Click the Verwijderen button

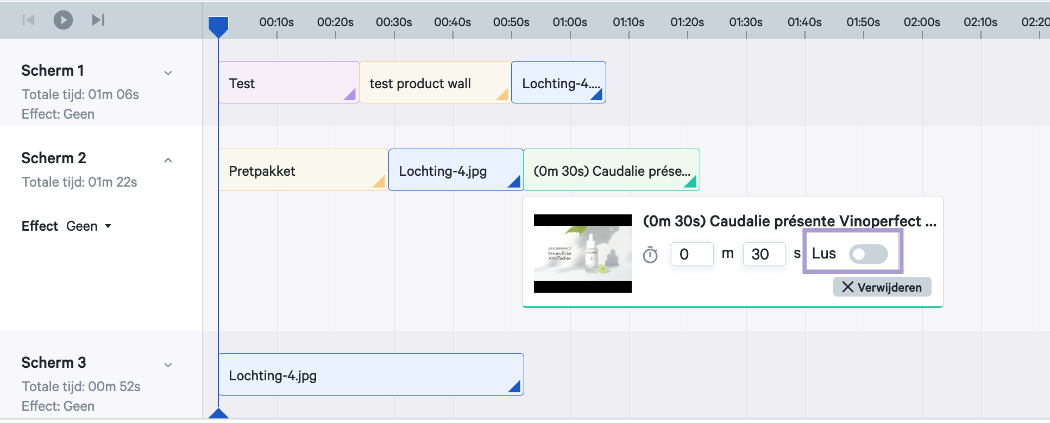(882, 287)
